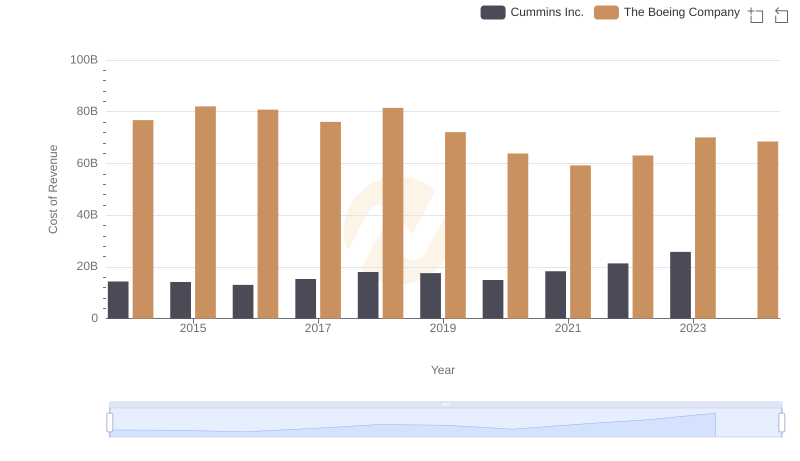Click the Cost of Revenue axis title

click(x=53, y=189)
